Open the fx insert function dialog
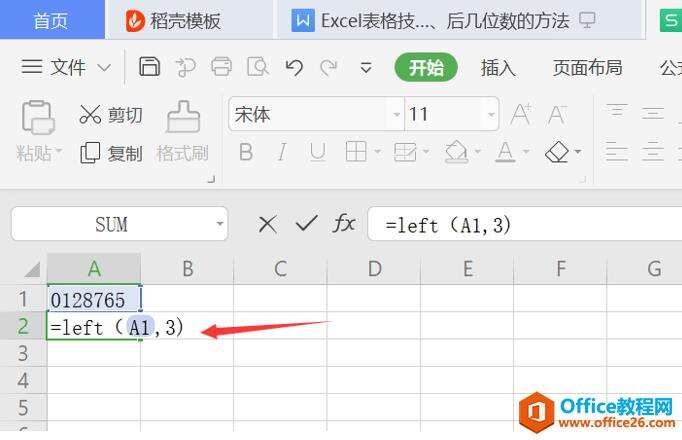 [x=344, y=224]
